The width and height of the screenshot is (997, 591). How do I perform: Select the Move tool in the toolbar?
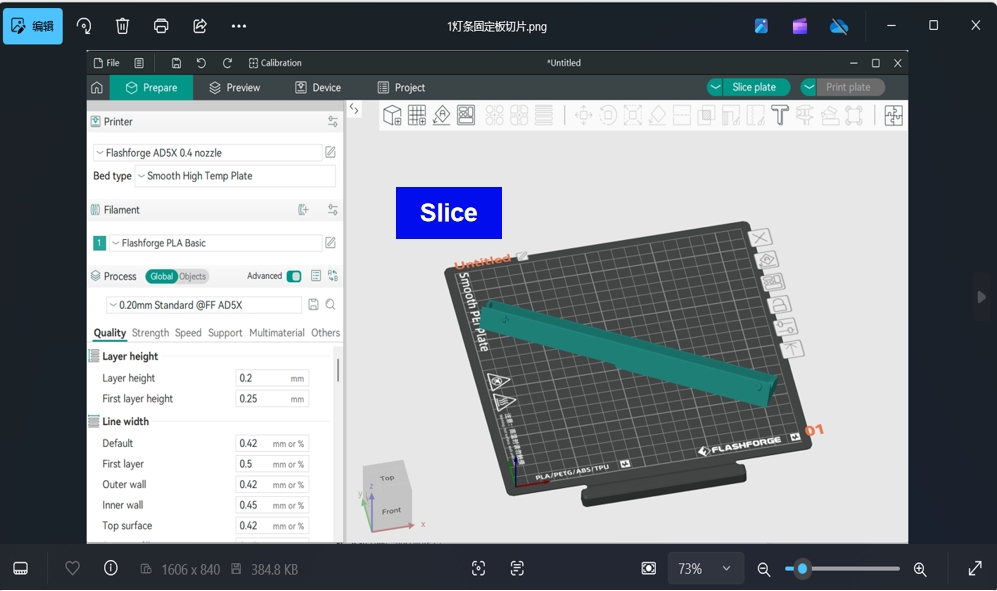tap(583, 115)
